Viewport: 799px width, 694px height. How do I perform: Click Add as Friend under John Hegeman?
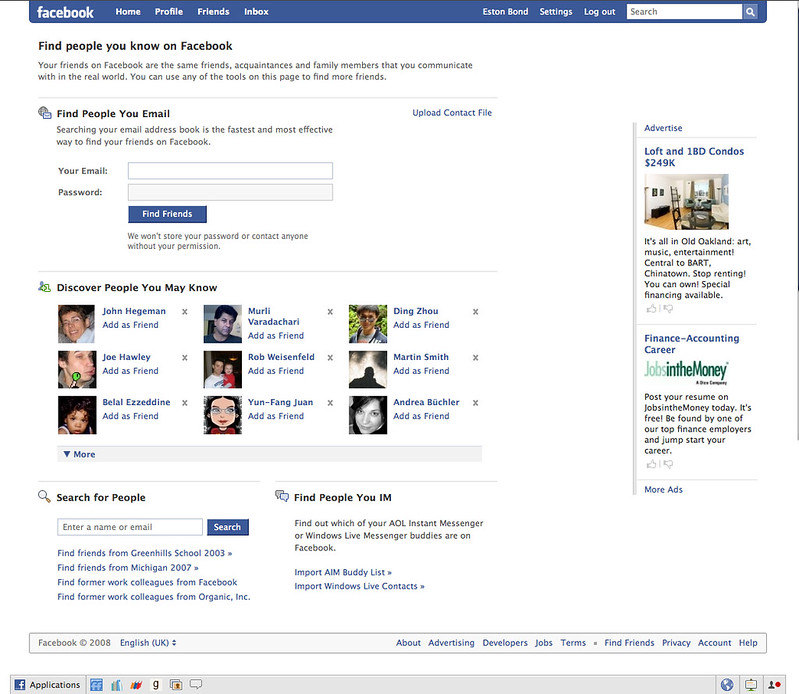point(130,325)
